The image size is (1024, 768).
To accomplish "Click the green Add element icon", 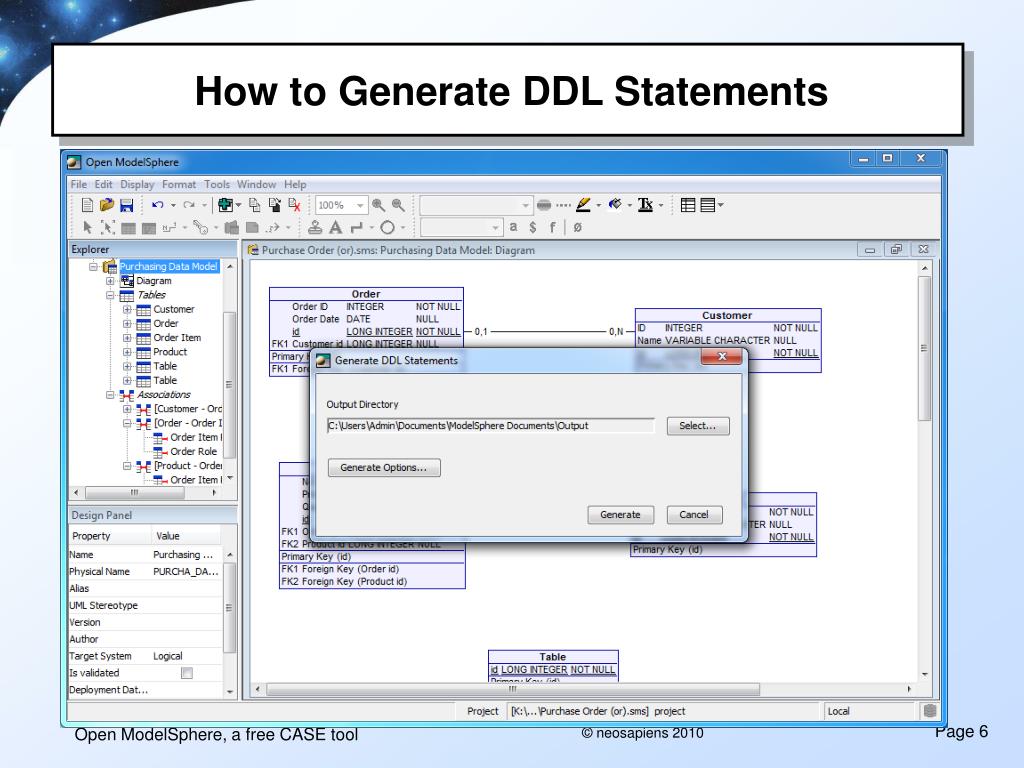I will 225,205.
